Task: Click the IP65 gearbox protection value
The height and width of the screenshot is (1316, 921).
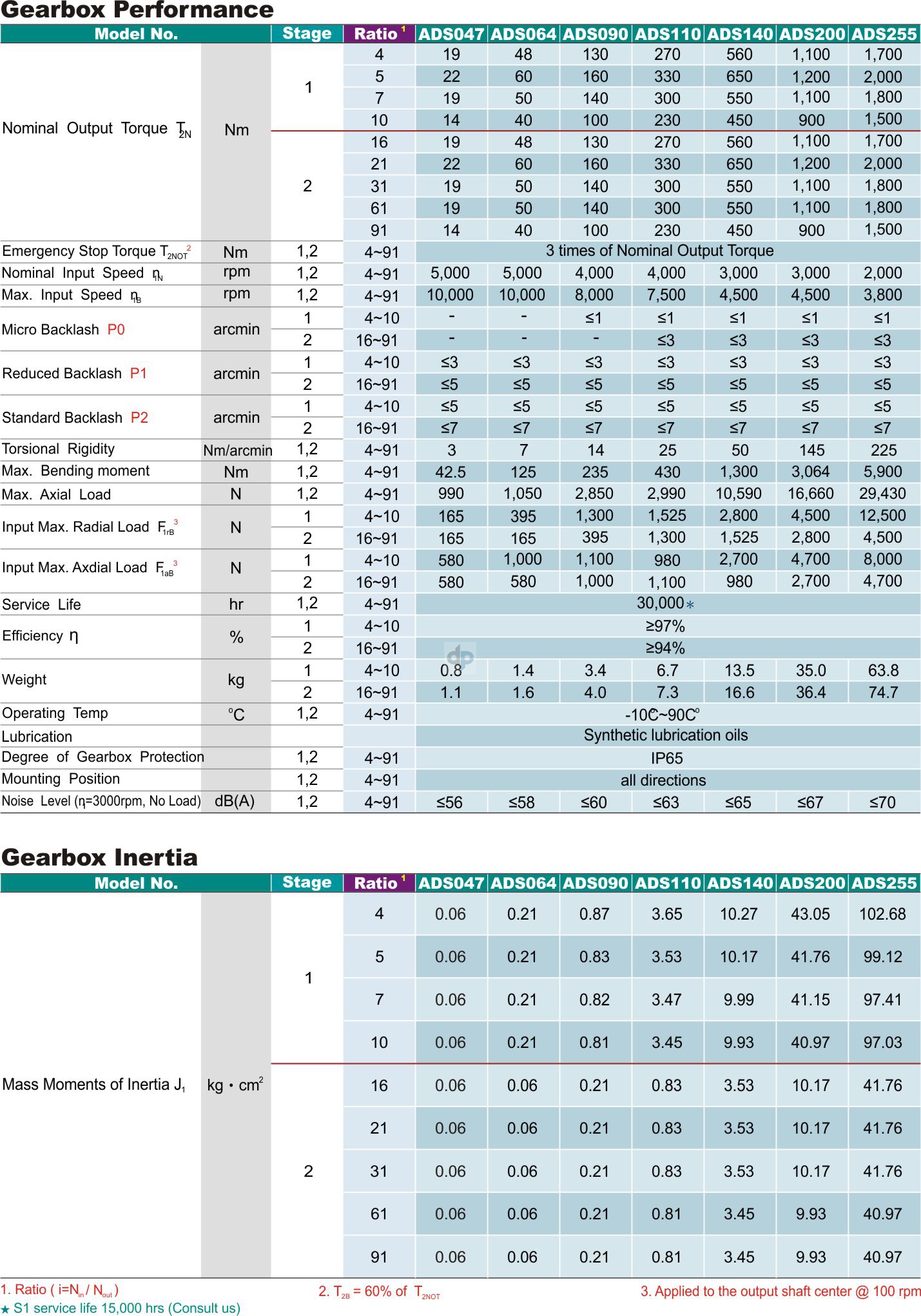Action: point(666,758)
